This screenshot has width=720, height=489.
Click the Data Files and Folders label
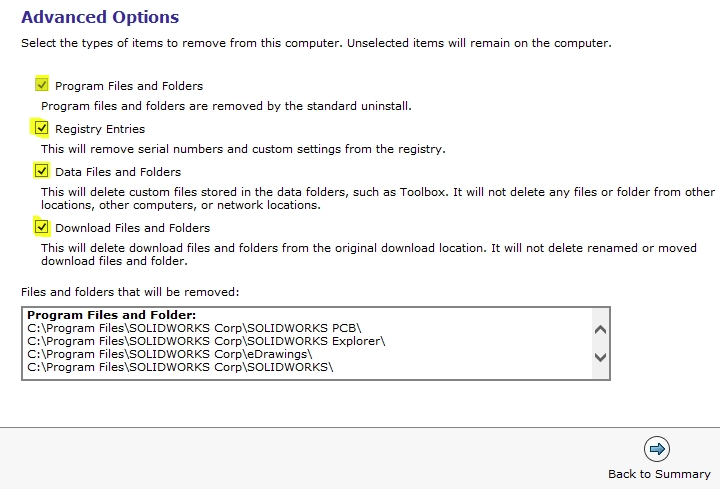118,172
